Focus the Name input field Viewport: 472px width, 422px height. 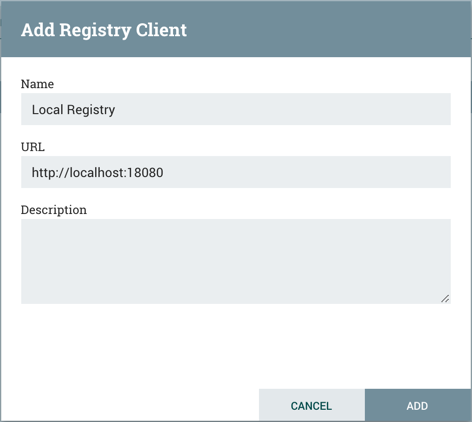click(236, 109)
